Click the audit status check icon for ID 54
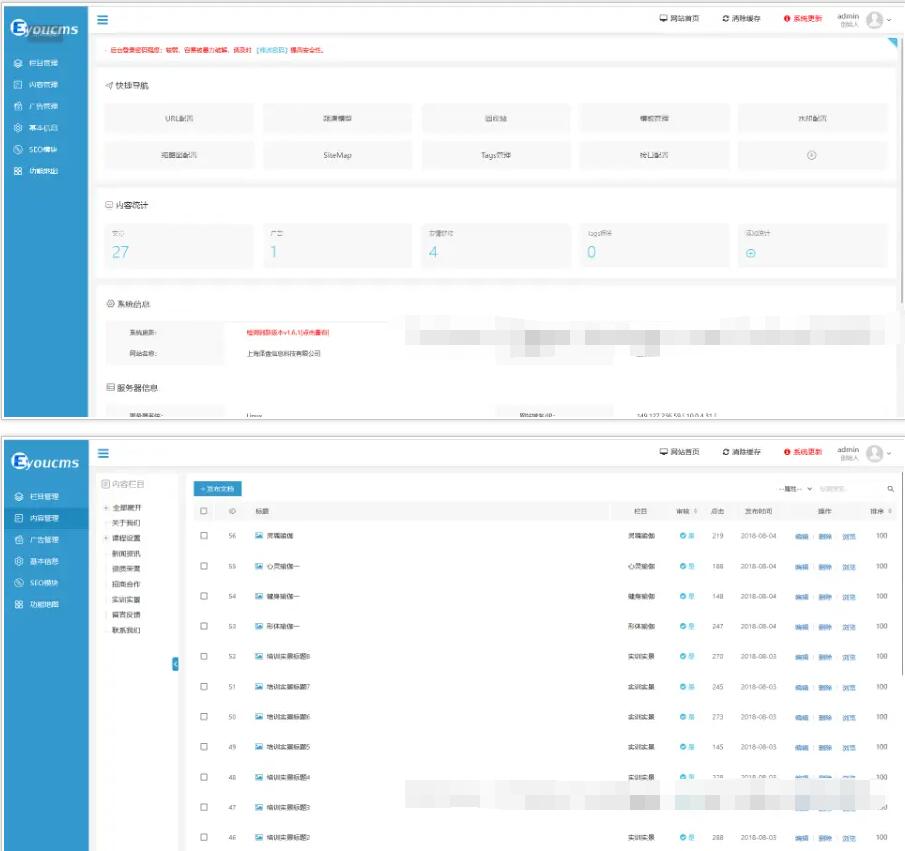The image size is (905, 851). [x=683, y=597]
